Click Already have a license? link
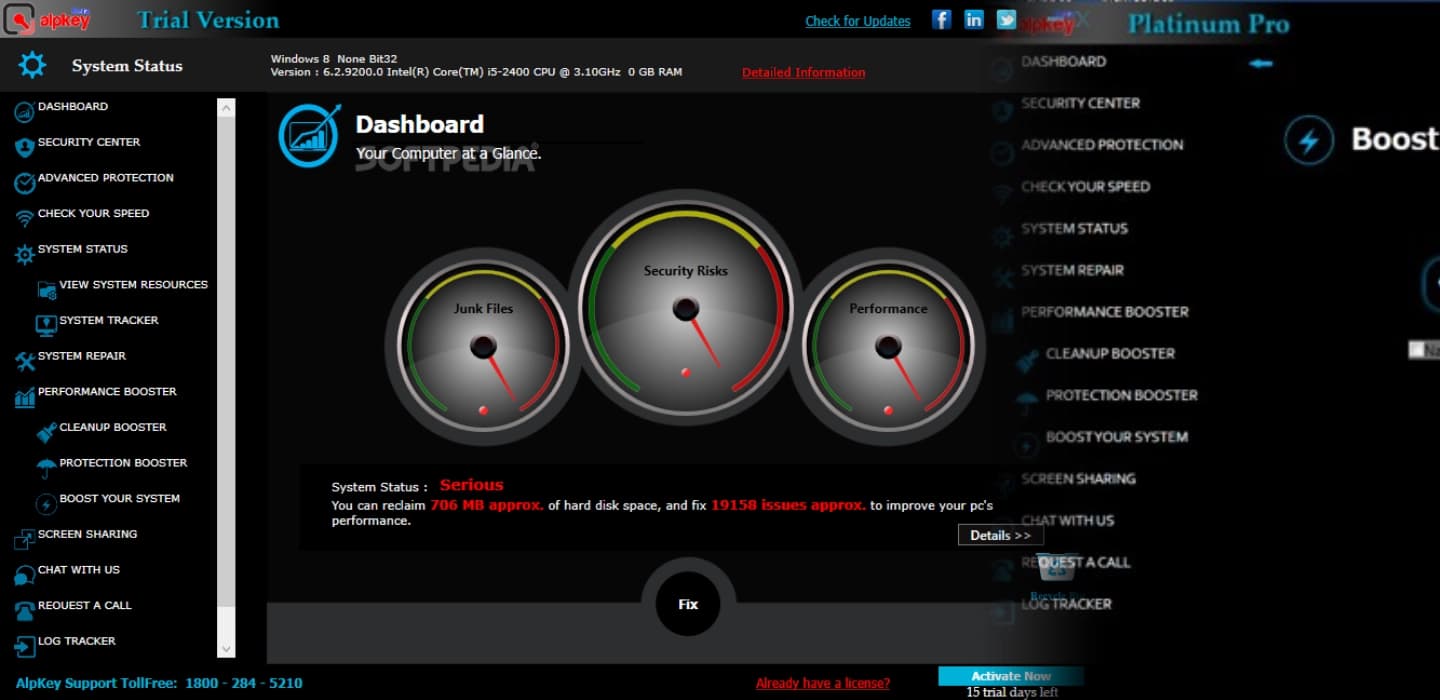The width and height of the screenshot is (1440, 700). 823,683
